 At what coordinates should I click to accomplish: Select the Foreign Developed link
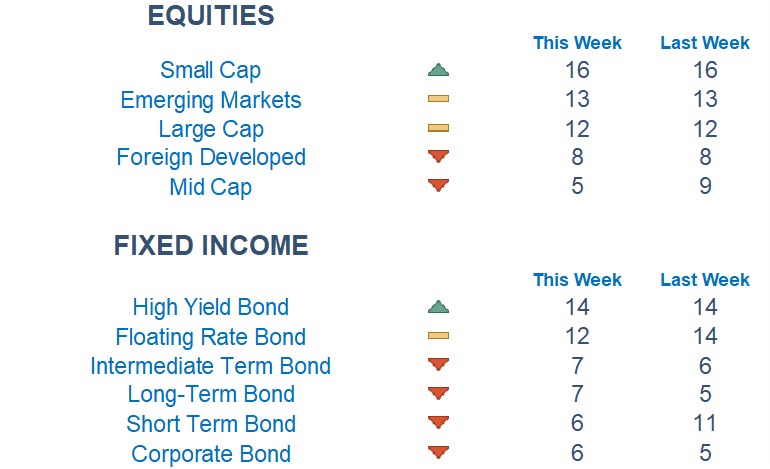click(x=210, y=157)
